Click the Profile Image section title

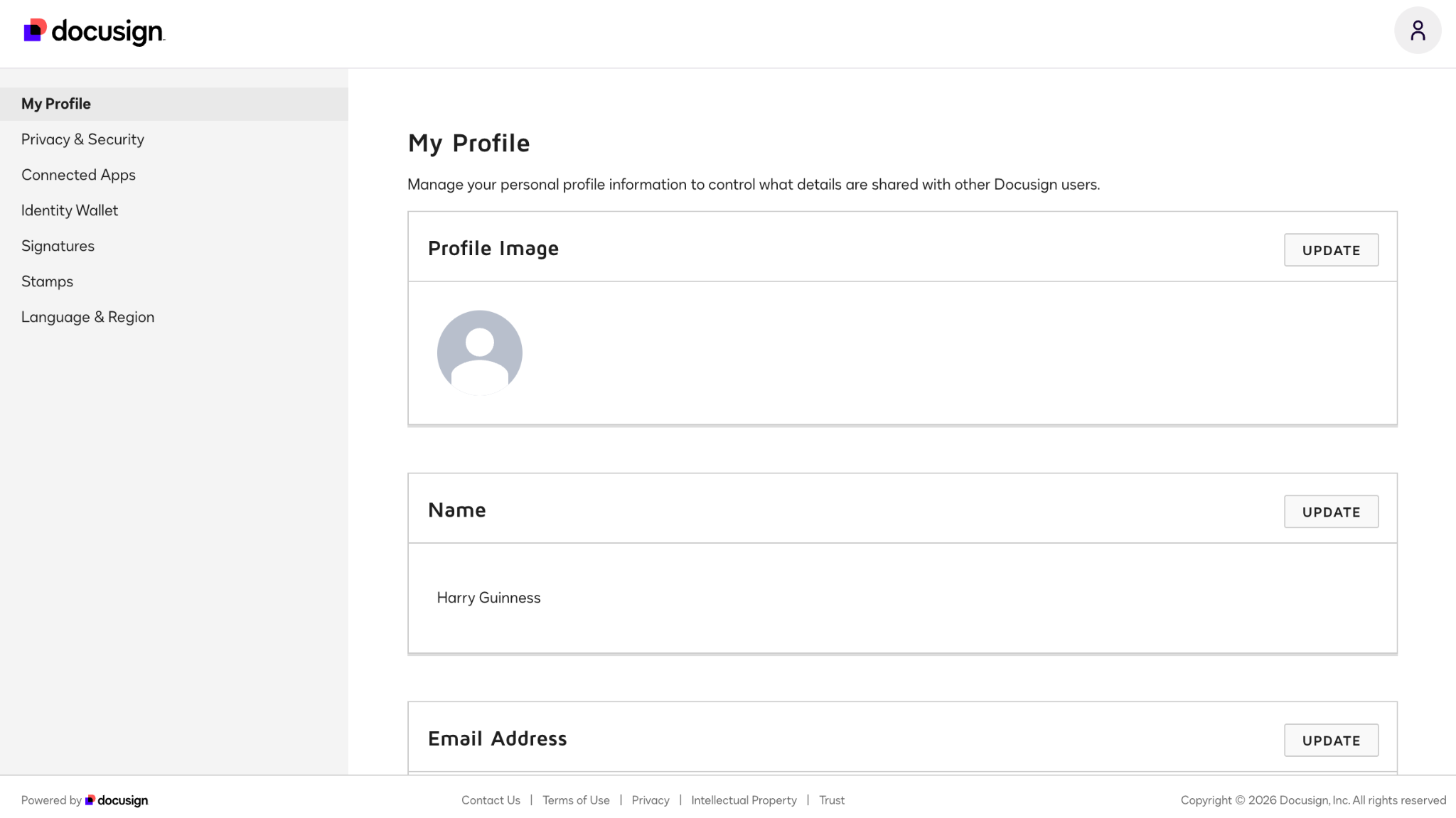pos(493,248)
